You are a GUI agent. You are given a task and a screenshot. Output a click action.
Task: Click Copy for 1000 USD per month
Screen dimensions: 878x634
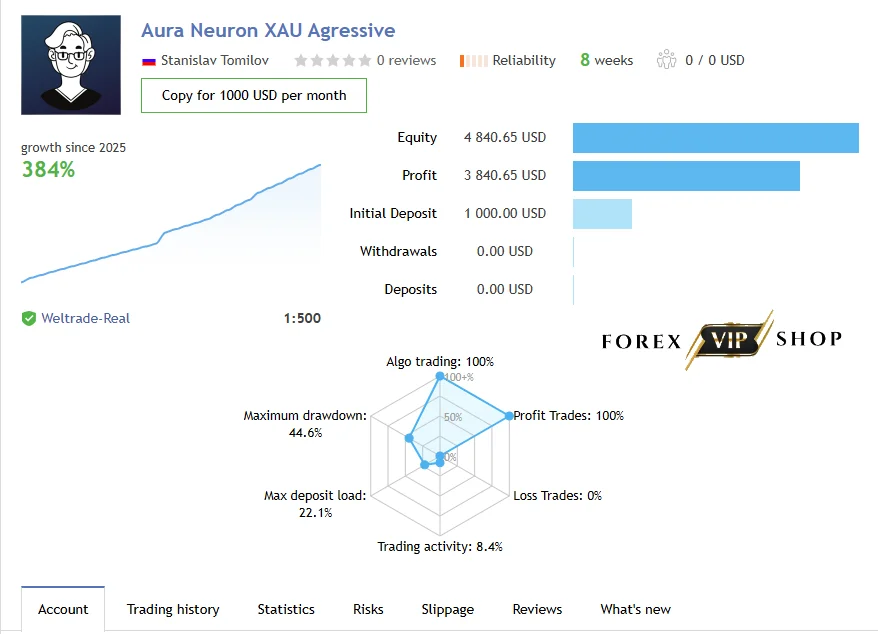point(254,96)
